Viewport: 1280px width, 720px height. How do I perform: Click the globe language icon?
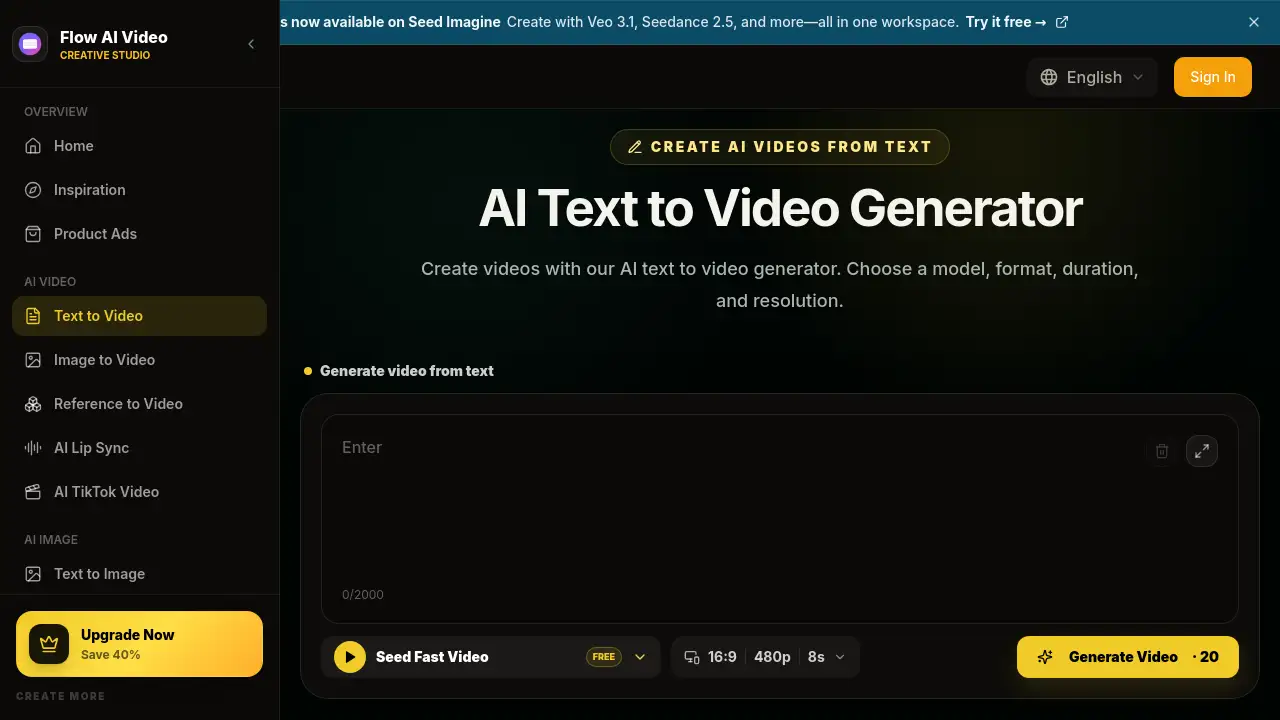pos(1049,77)
